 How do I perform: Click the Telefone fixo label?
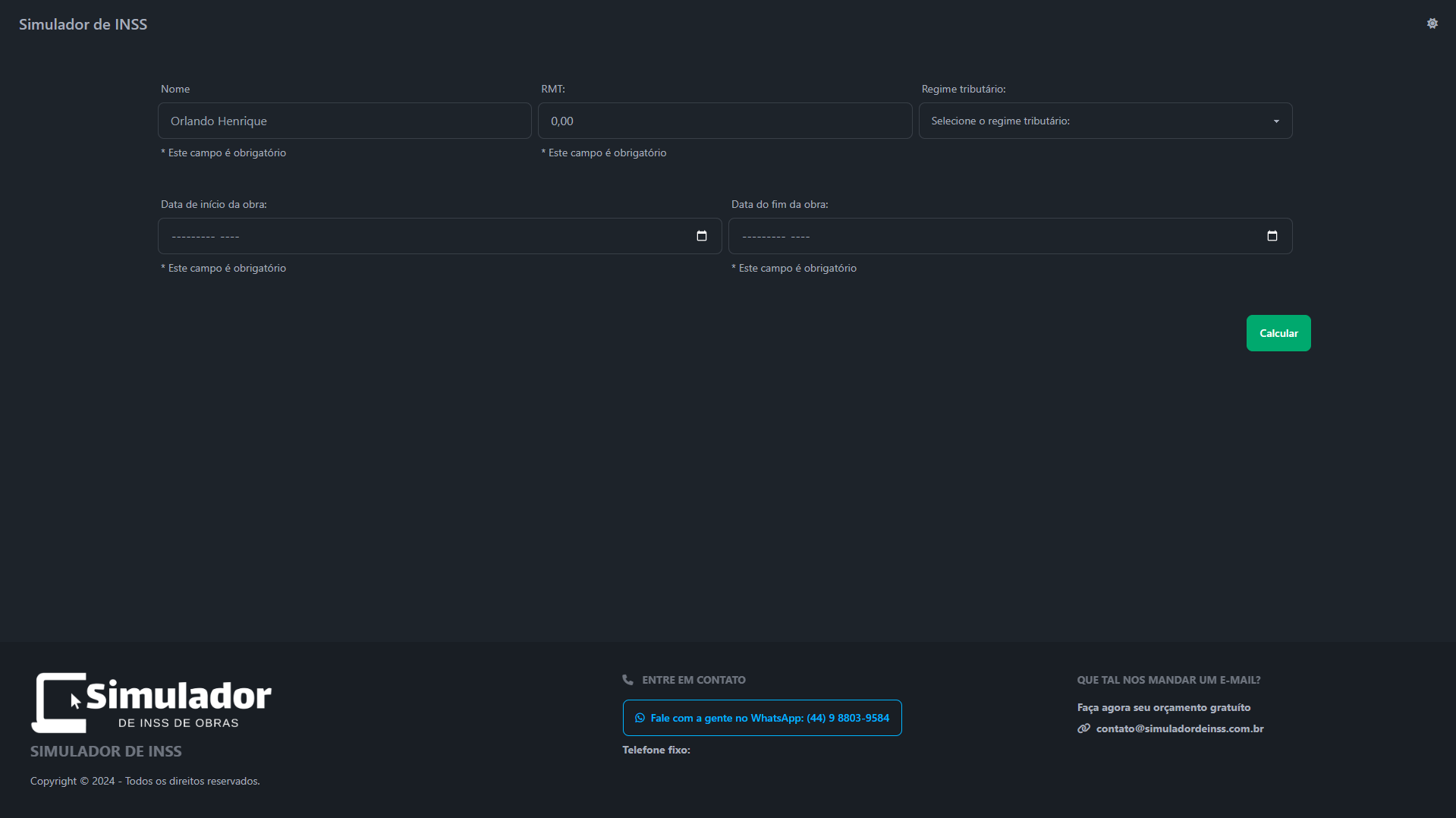tap(656, 750)
